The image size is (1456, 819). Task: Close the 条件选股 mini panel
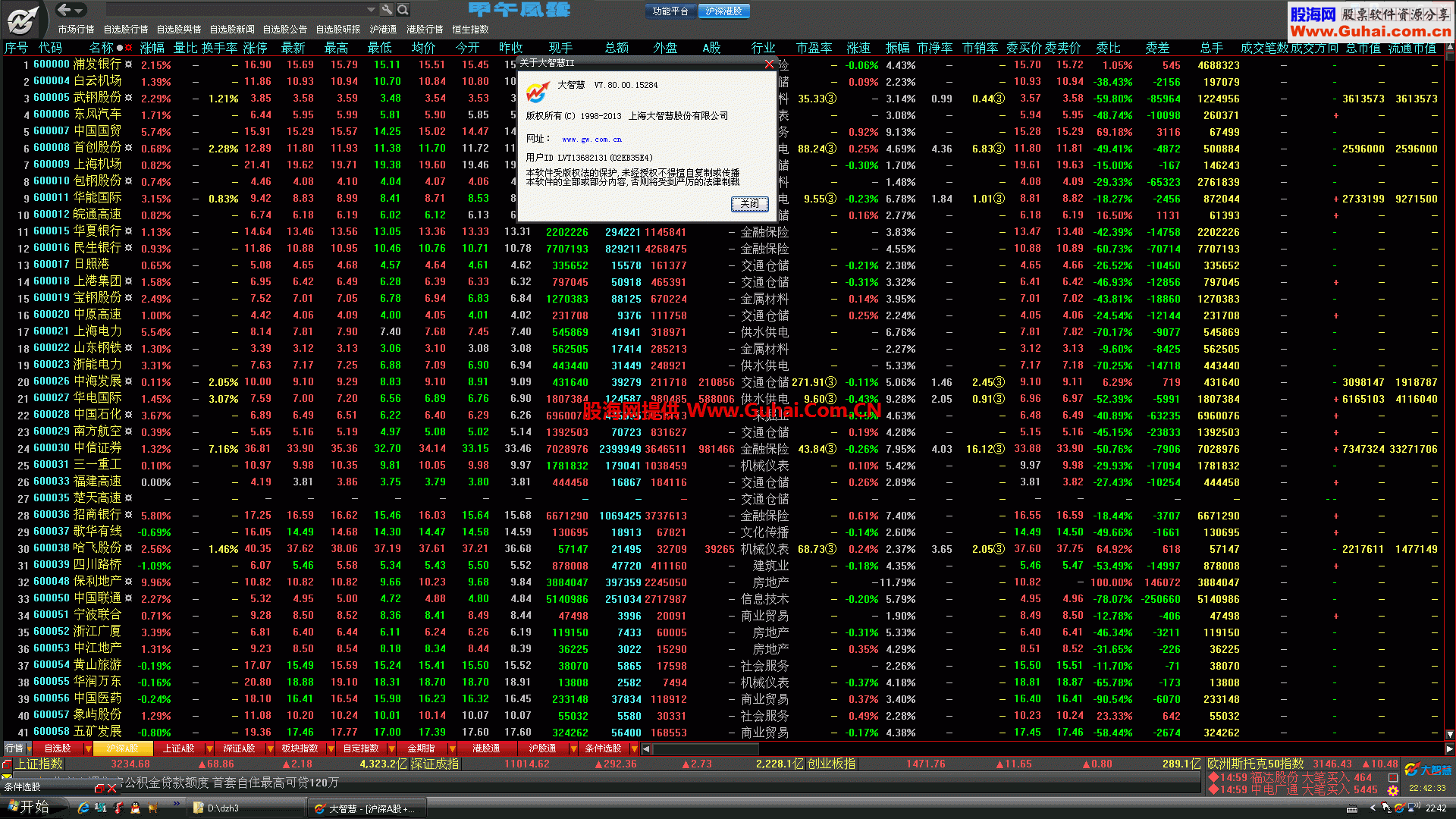(112, 788)
